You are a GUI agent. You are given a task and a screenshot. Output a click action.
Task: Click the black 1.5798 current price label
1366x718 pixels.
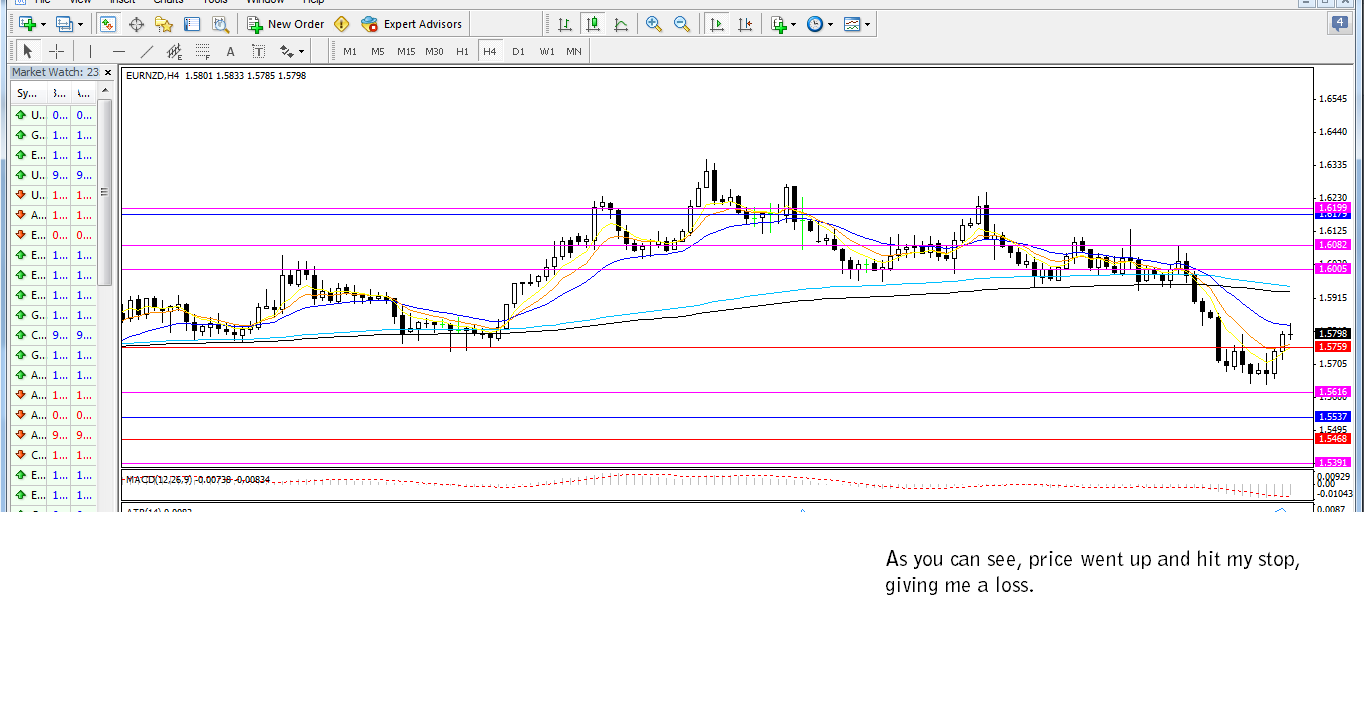[1333, 333]
